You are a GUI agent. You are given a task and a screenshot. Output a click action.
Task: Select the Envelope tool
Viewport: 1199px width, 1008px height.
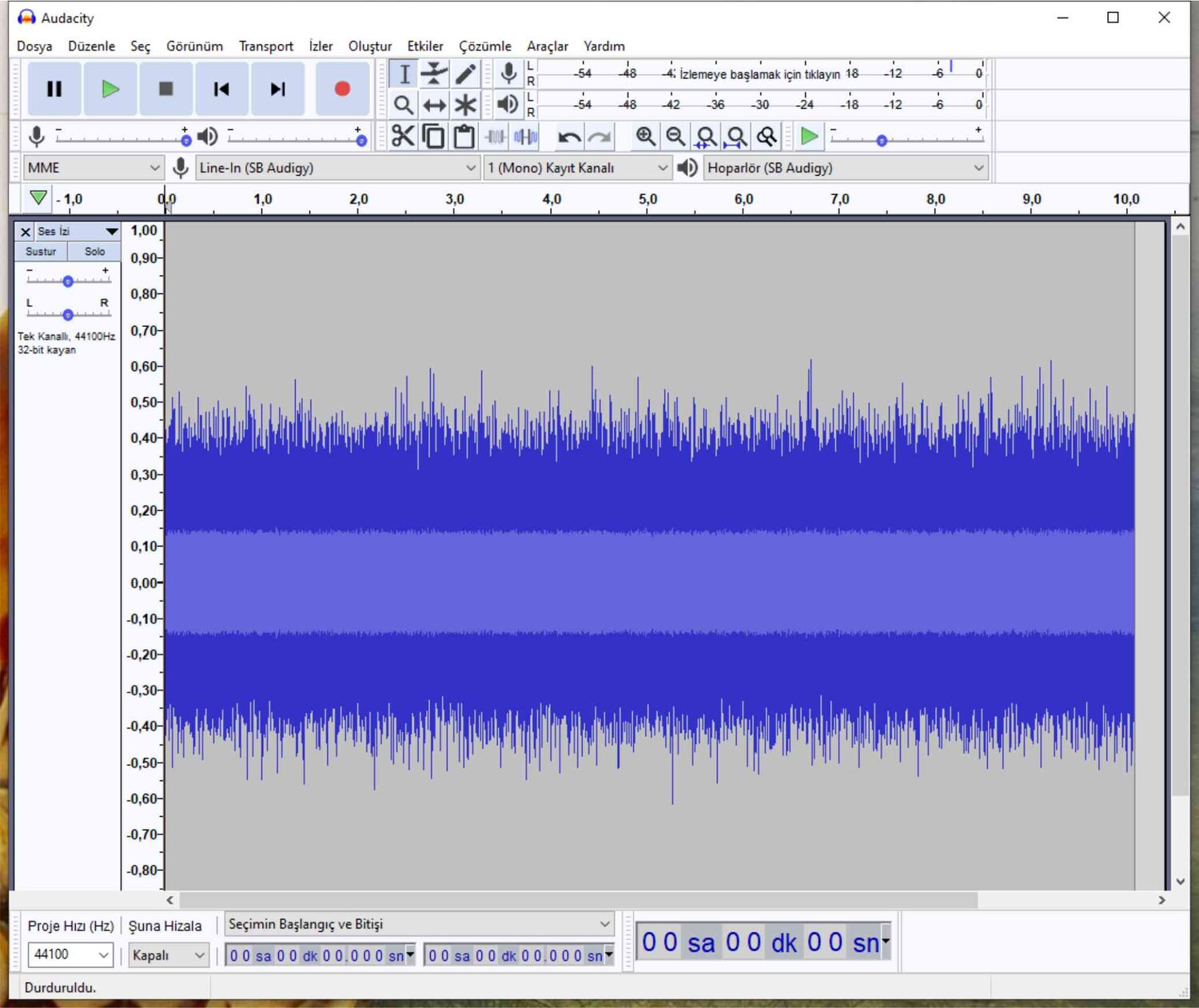[x=434, y=74]
